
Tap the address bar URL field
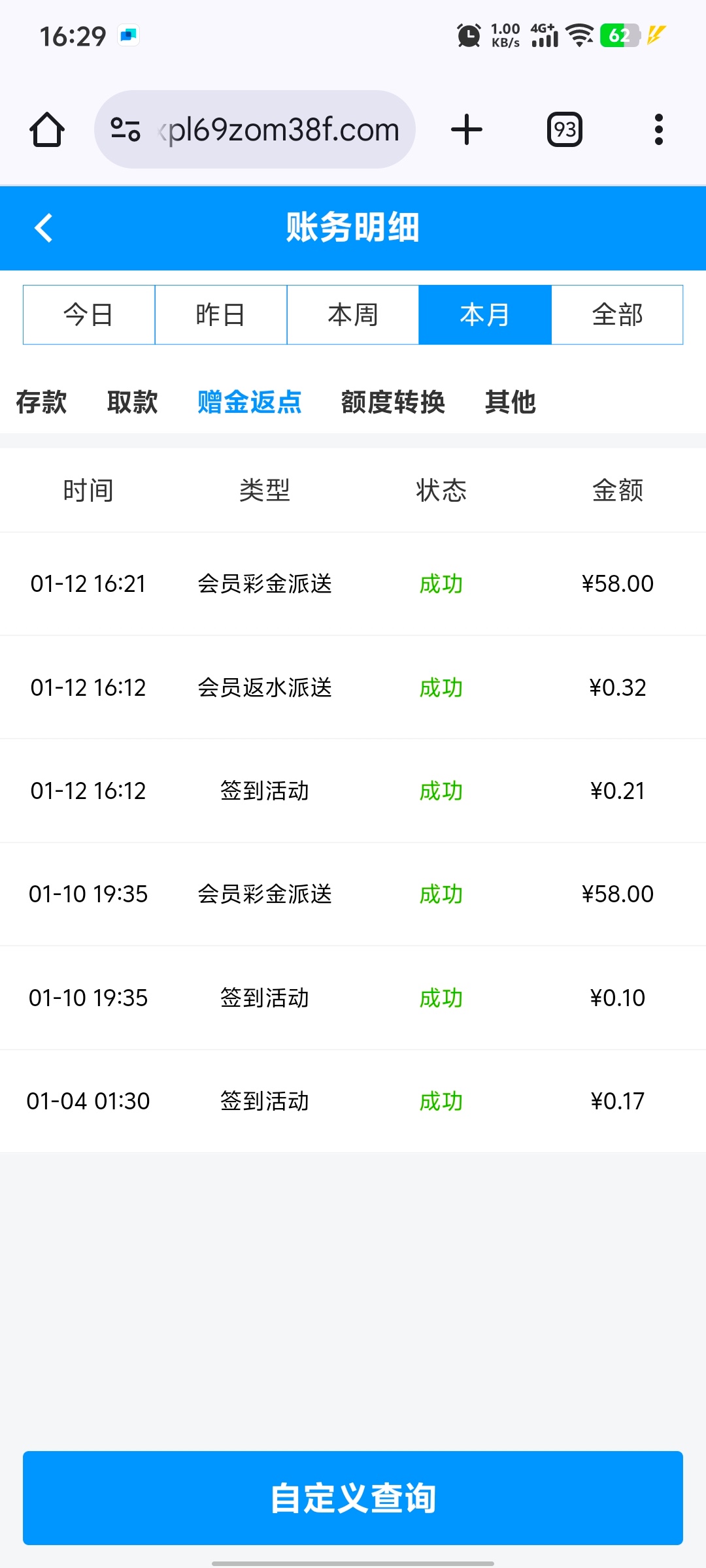click(x=281, y=129)
